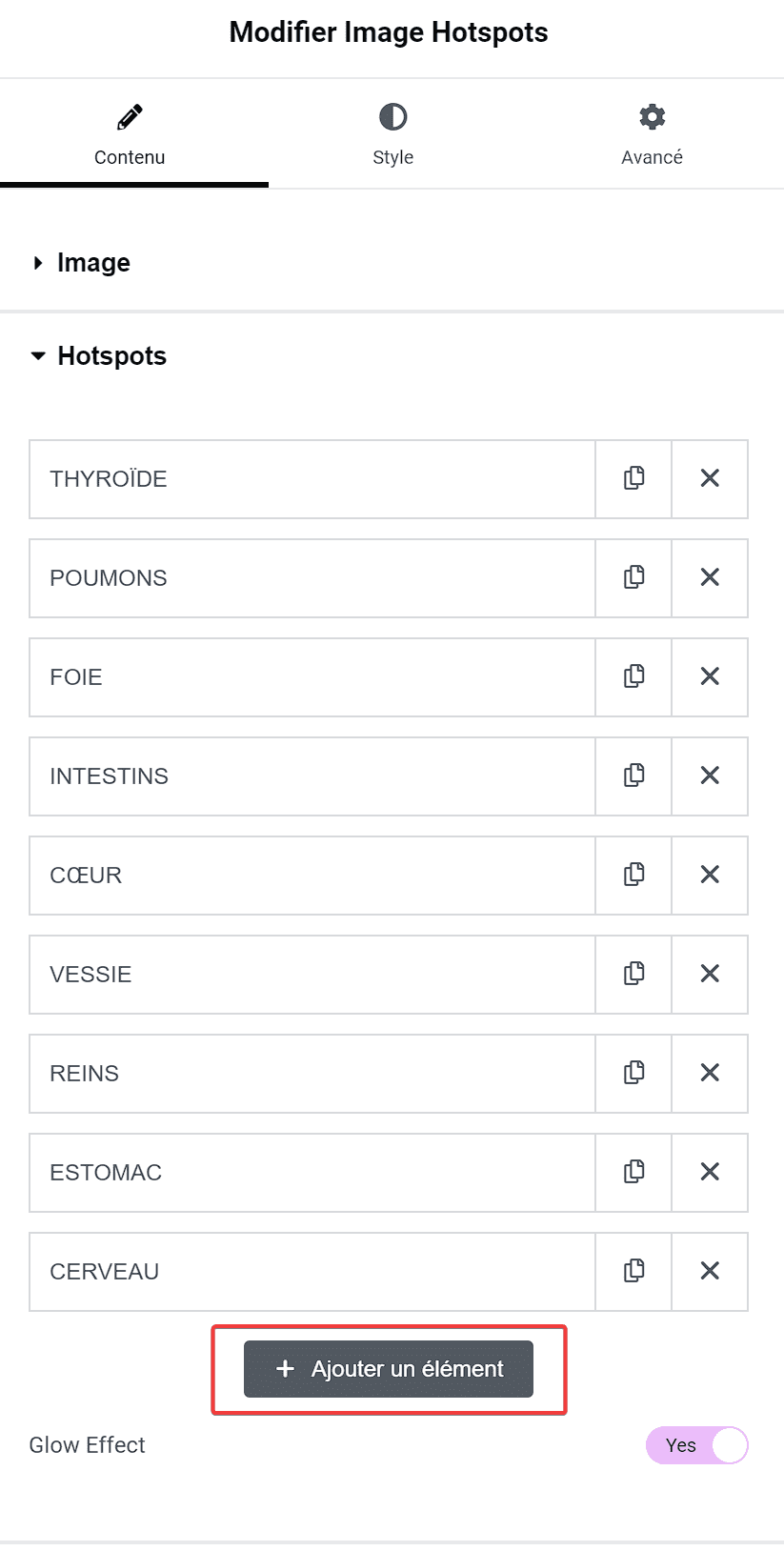Expand the CERVEAU hotspot item
This screenshot has width=784, height=1551.
(x=312, y=1271)
